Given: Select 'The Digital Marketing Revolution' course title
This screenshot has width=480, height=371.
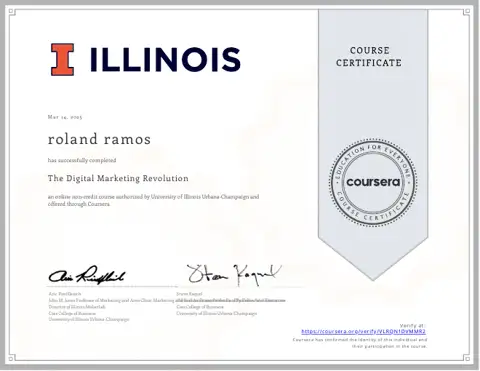Looking at the screenshot, I should tap(118, 178).
